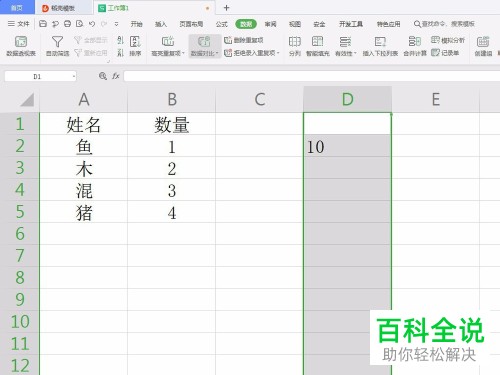Select the 数据 data tab
Image resolution: width=500 pixels, height=375 pixels.
pos(246,24)
